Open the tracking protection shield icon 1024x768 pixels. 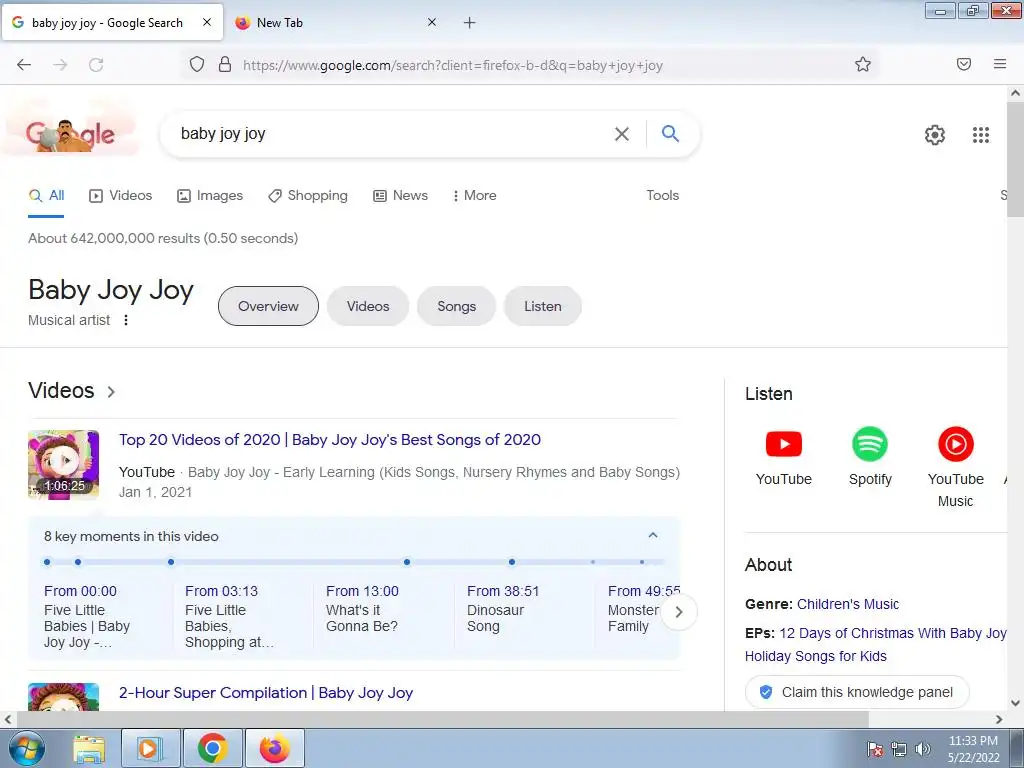click(x=197, y=64)
